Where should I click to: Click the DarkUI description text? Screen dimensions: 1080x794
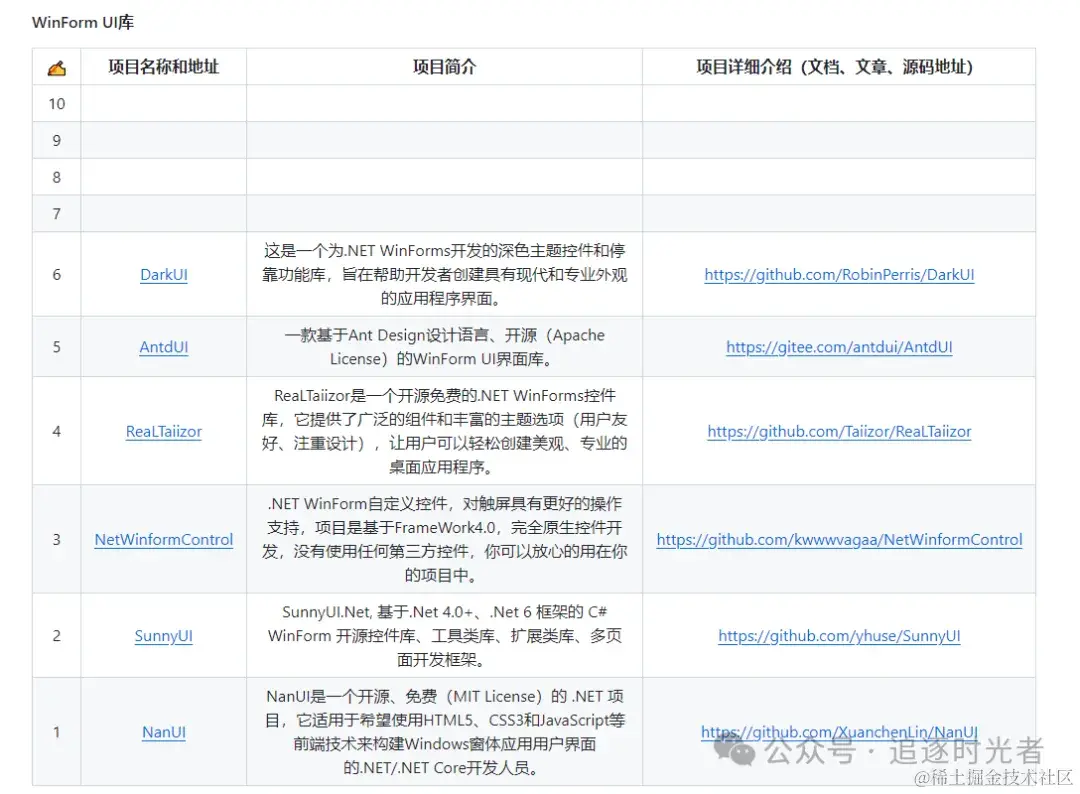pyautogui.click(x=444, y=275)
